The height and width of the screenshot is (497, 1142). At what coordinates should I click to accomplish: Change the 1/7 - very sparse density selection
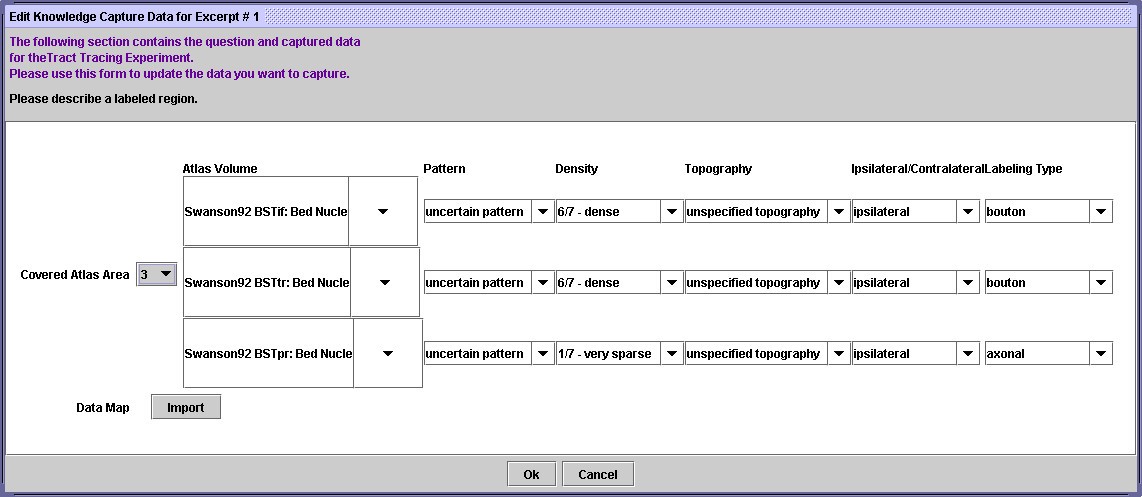point(671,354)
